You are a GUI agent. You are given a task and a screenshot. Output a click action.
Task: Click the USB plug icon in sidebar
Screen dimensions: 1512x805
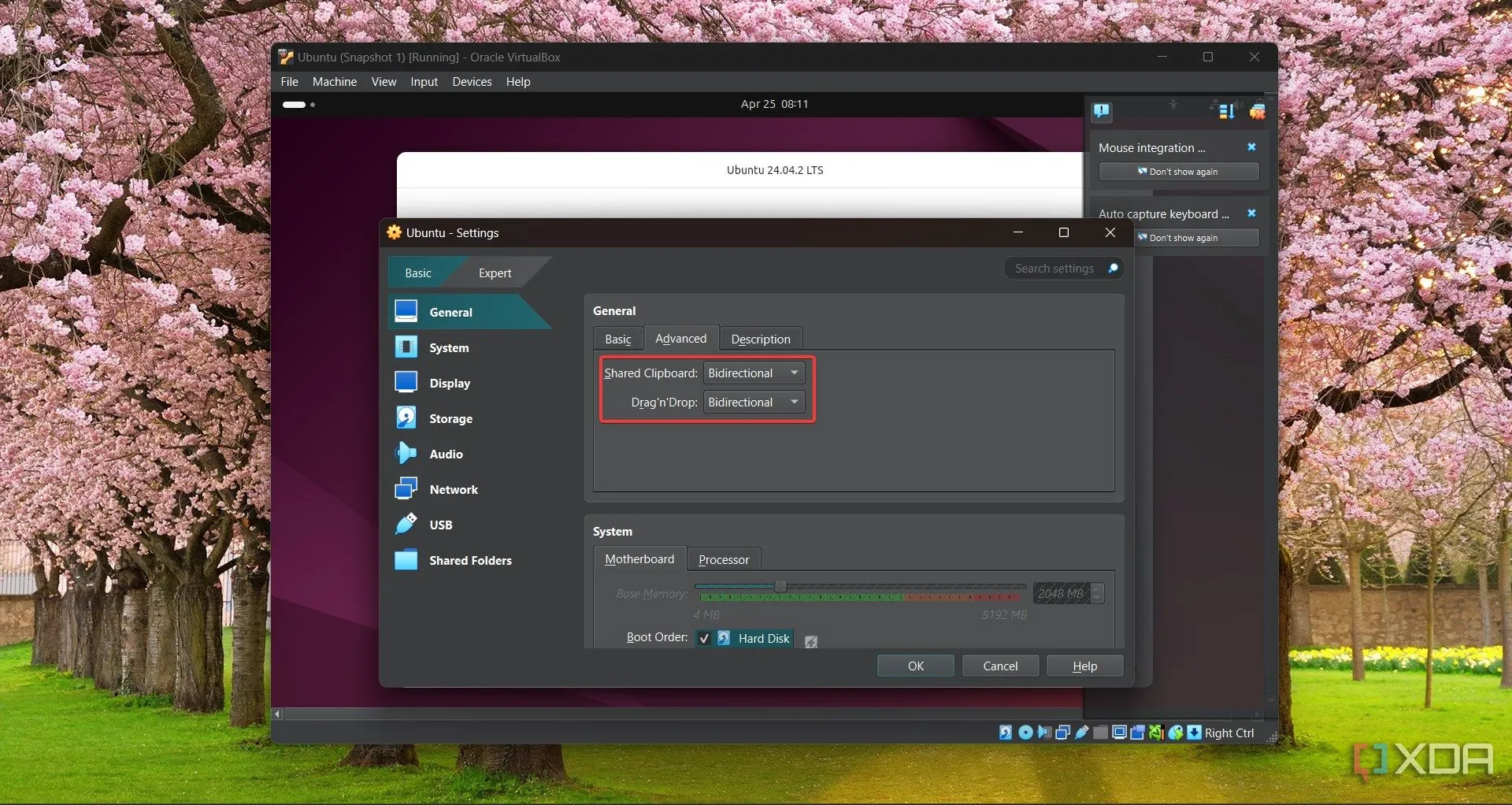(x=406, y=524)
